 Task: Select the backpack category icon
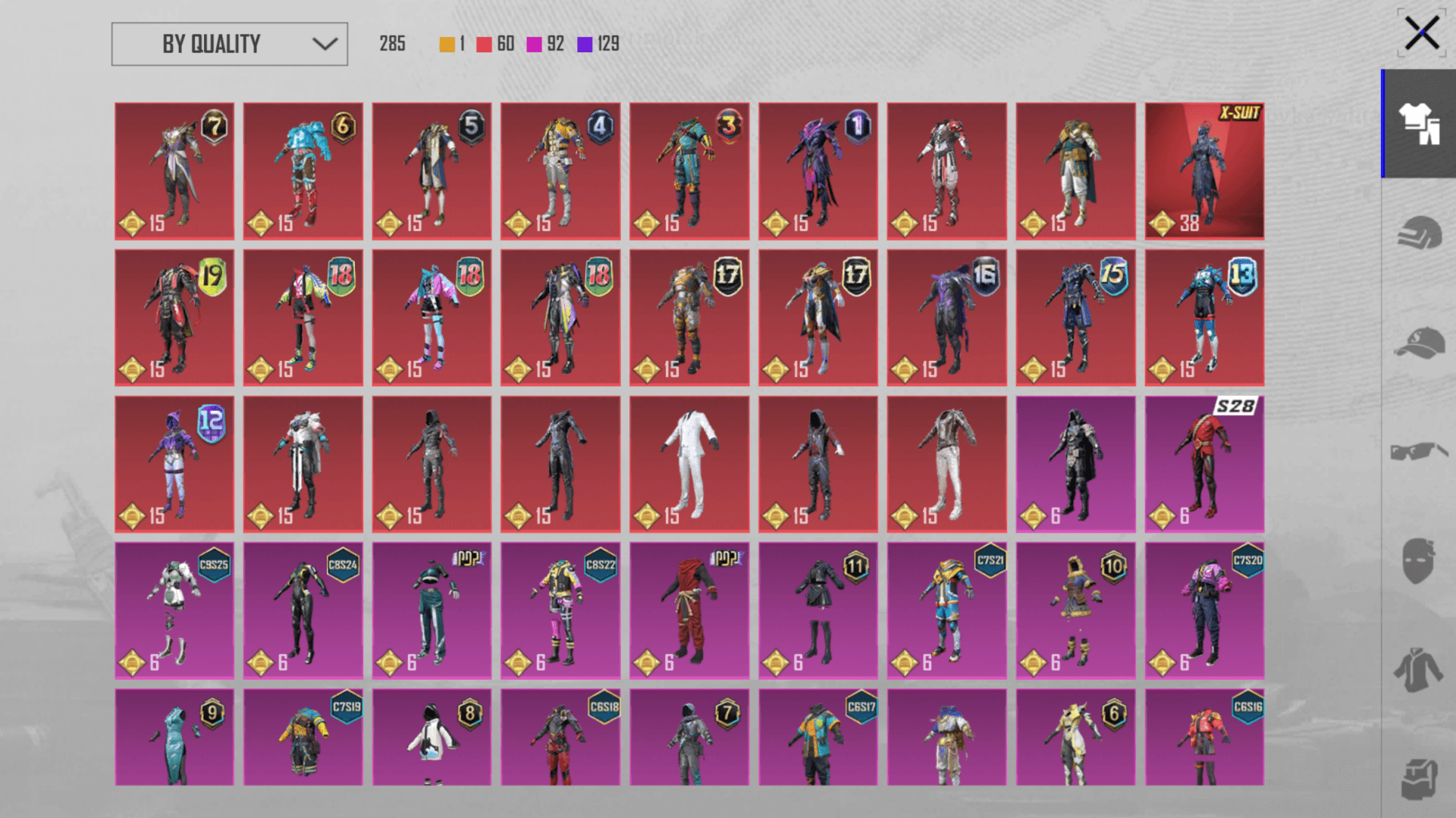[1419, 779]
